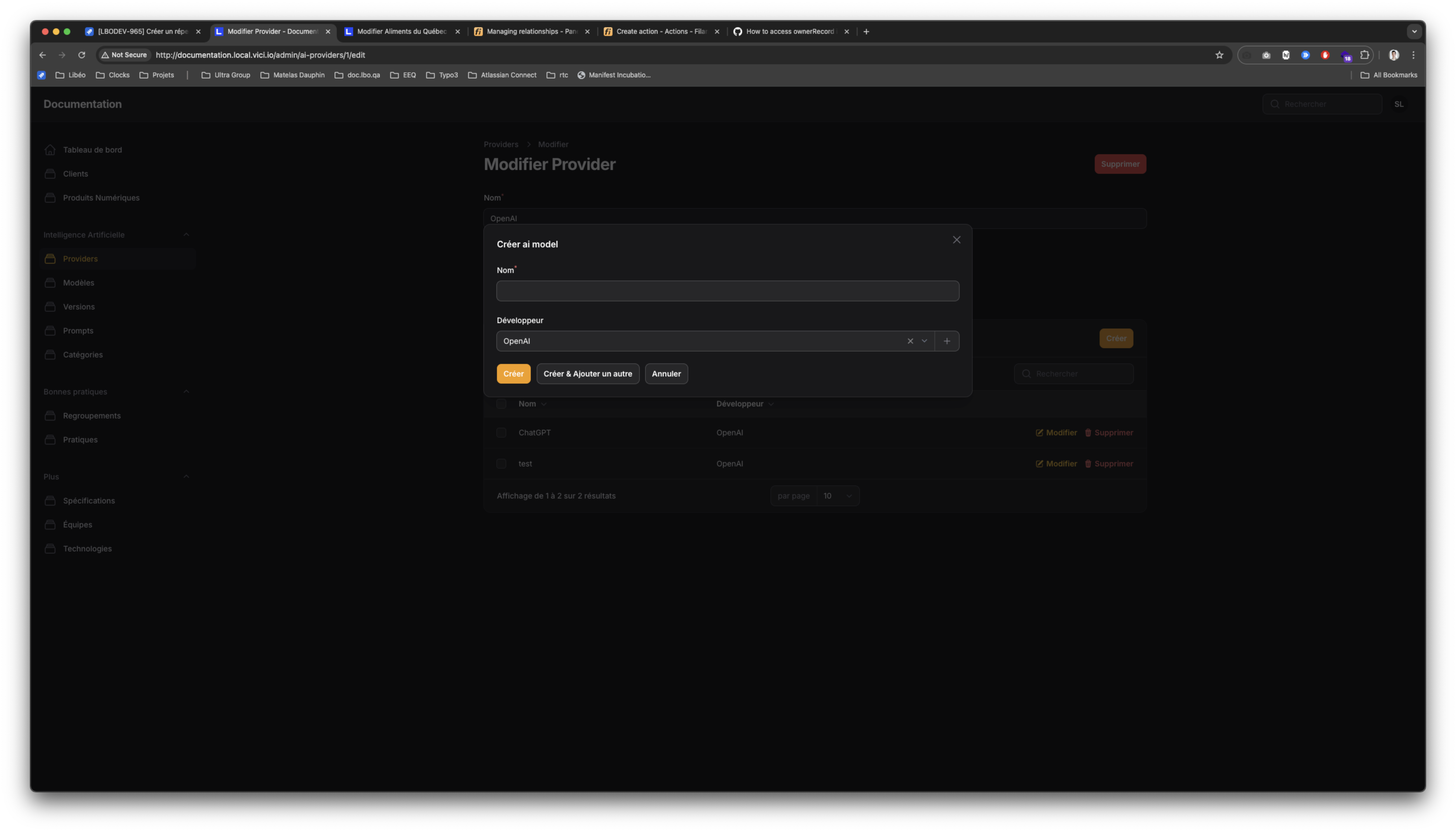Check the ChatGPT row checkbox
The image size is (1456, 832).
point(501,433)
